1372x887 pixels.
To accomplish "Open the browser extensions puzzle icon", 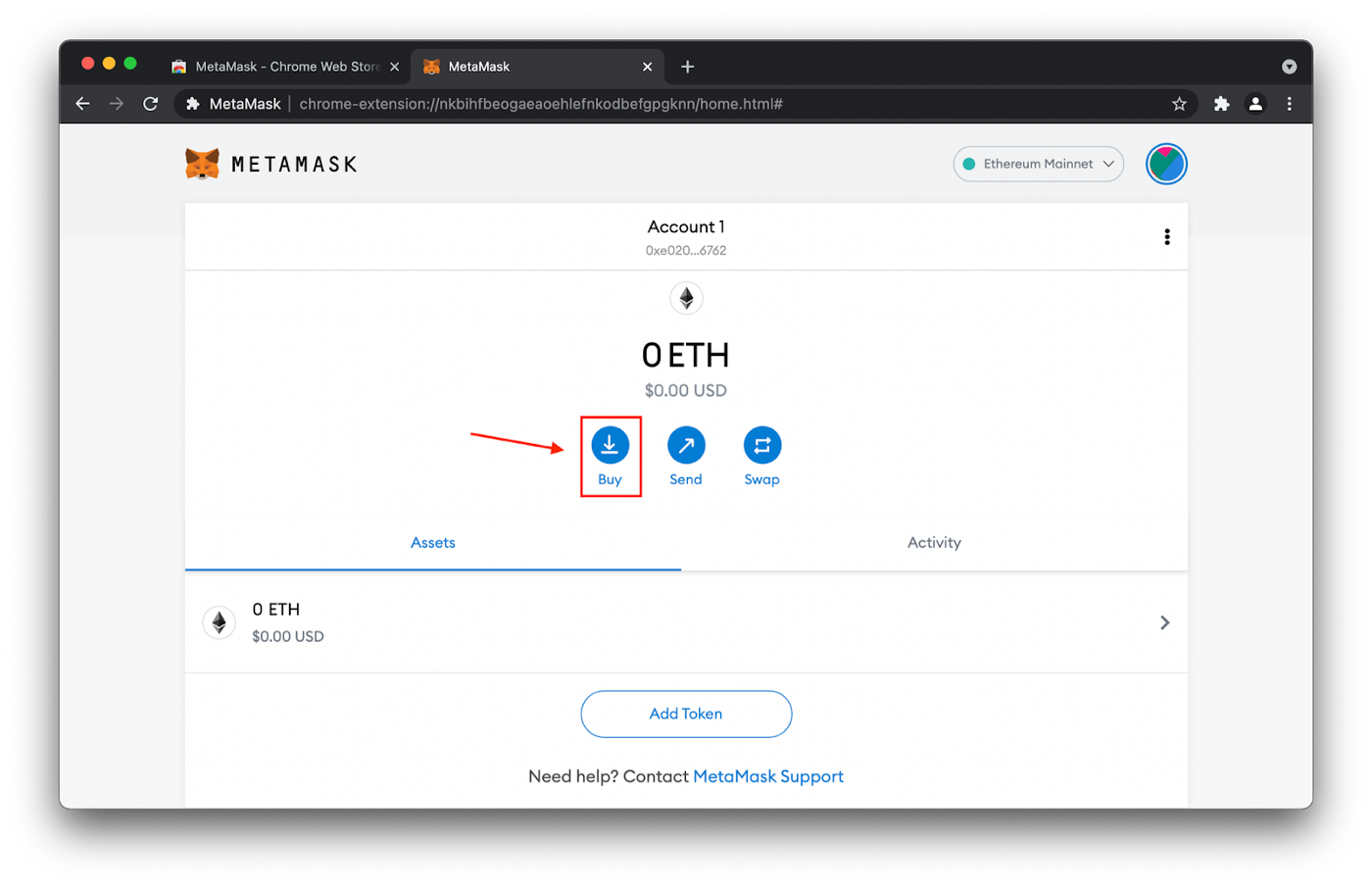I will [x=1221, y=104].
